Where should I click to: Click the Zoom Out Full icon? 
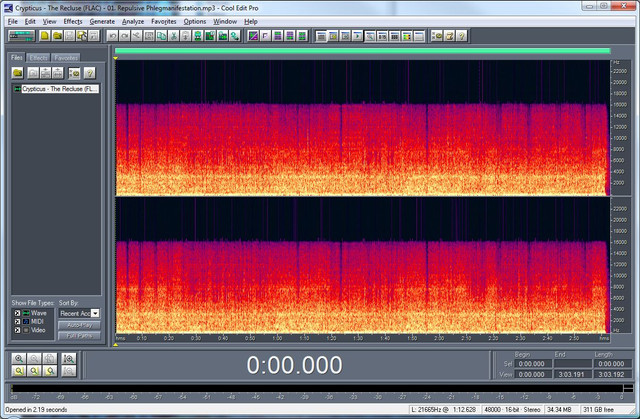tap(50, 359)
